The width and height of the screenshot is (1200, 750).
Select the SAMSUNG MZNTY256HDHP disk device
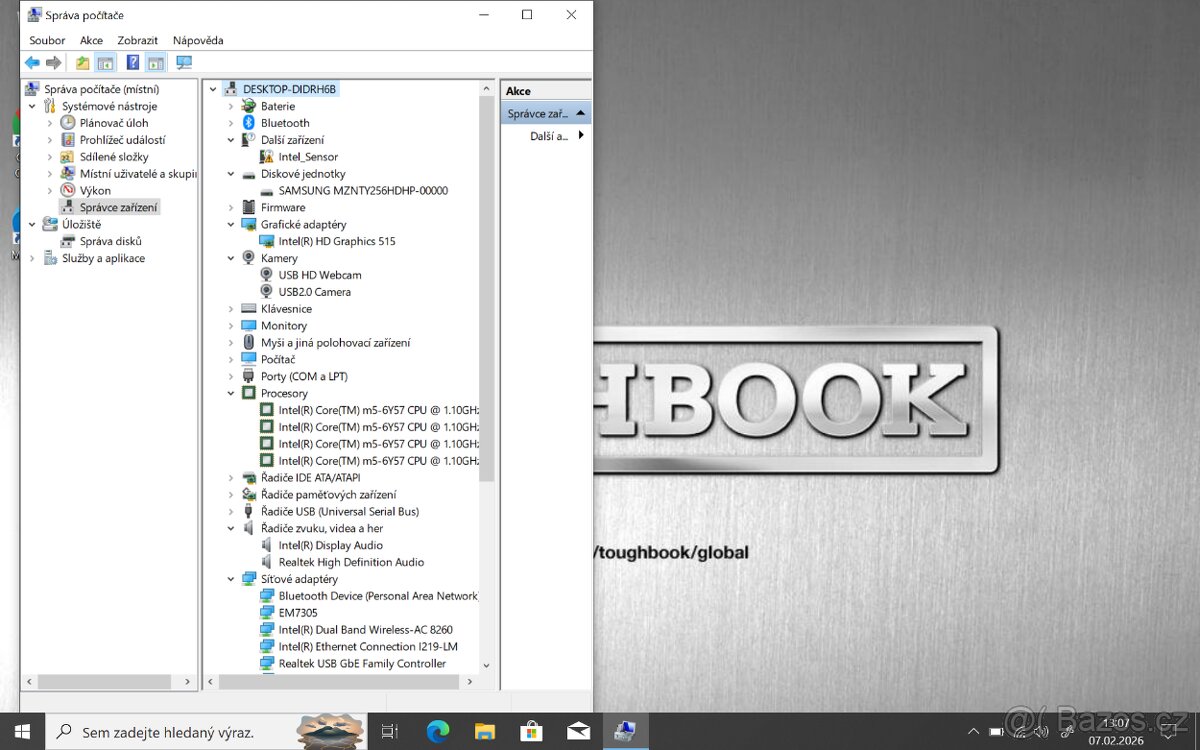click(x=360, y=190)
